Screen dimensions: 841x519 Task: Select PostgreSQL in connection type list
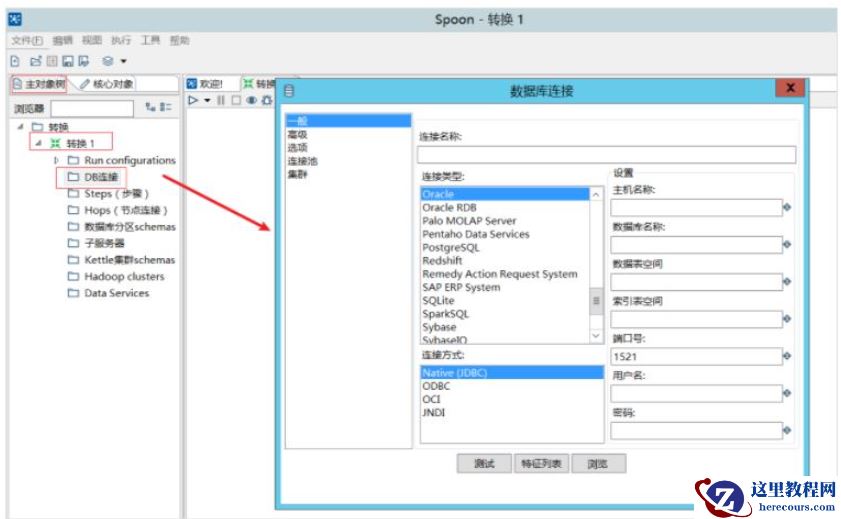[451, 247]
